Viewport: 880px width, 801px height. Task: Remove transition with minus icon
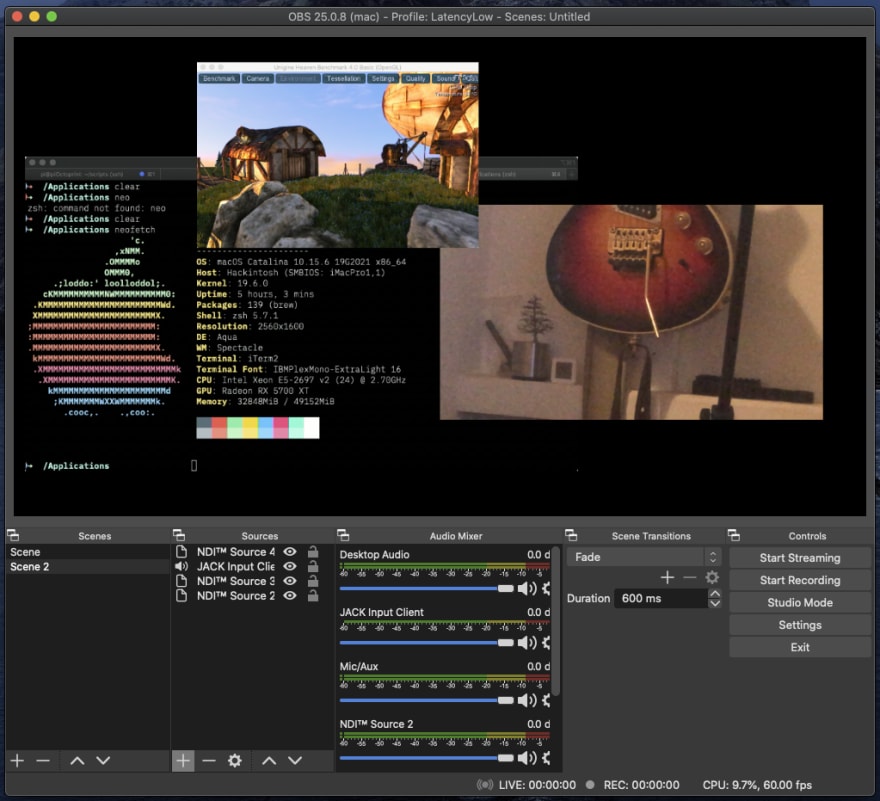click(x=690, y=577)
